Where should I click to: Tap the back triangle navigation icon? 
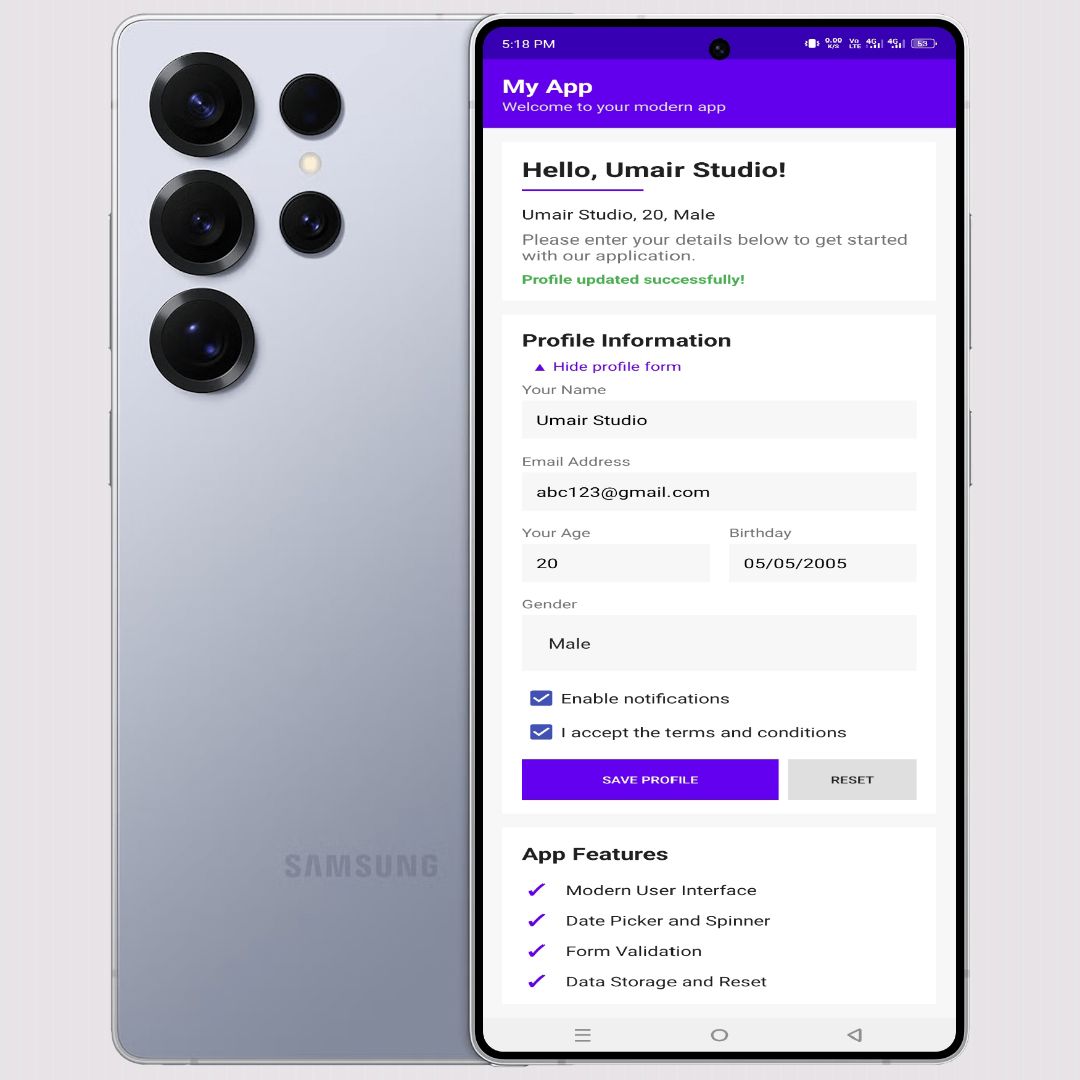coord(855,1035)
